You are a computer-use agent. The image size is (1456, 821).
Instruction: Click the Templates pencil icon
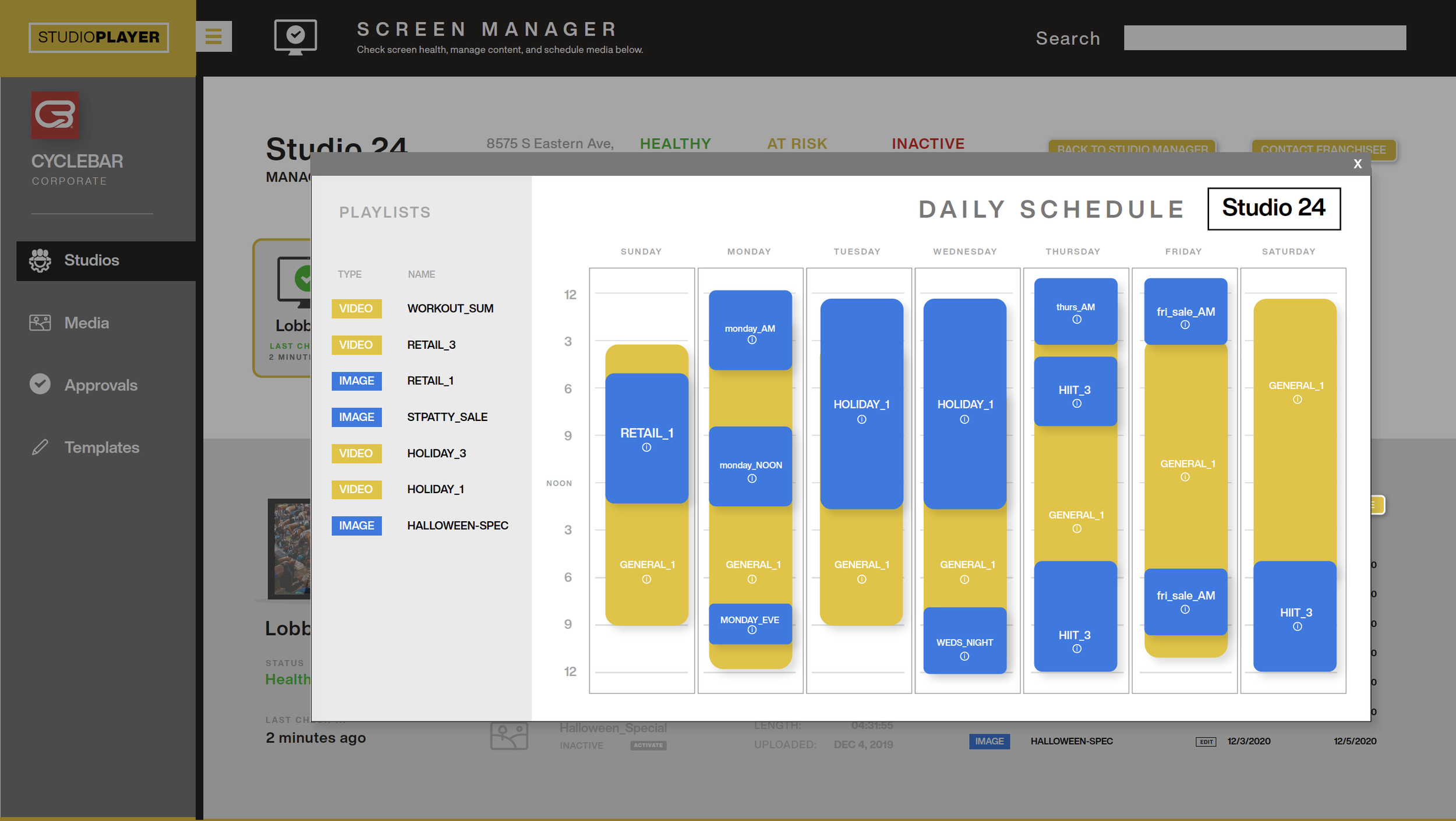point(40,447)
